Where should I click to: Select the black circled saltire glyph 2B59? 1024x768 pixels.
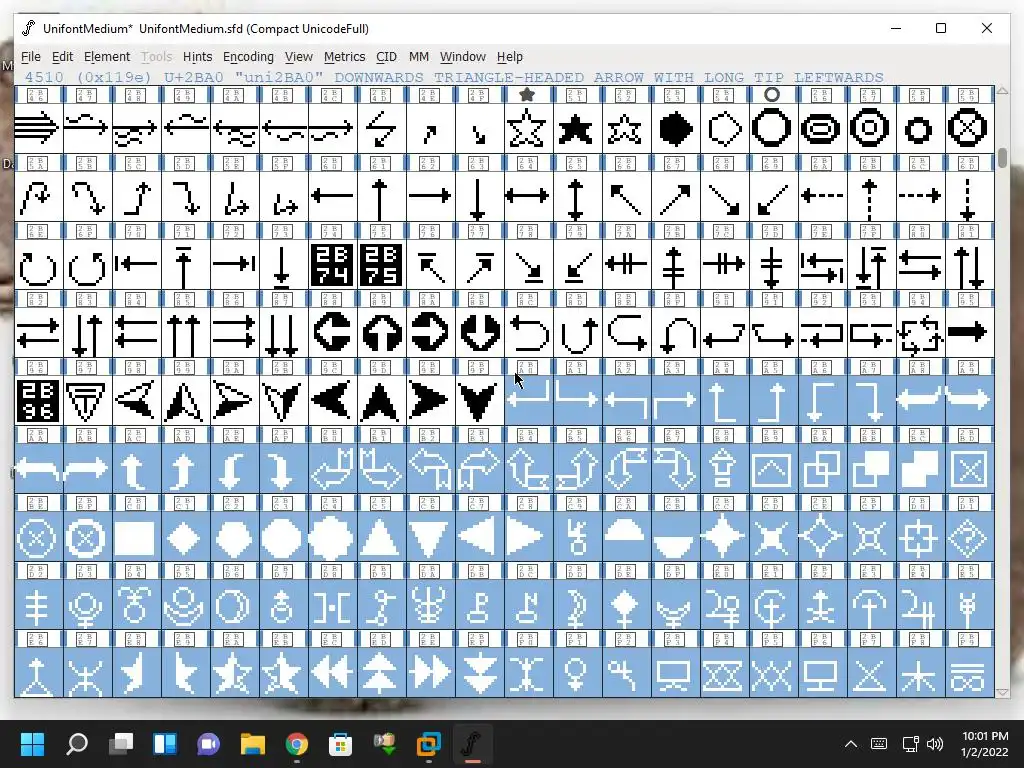[x=968, y=128]
